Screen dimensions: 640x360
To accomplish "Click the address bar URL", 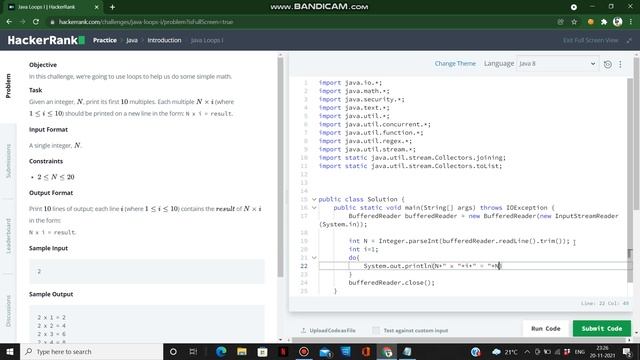I will click(x=146, y=22).
